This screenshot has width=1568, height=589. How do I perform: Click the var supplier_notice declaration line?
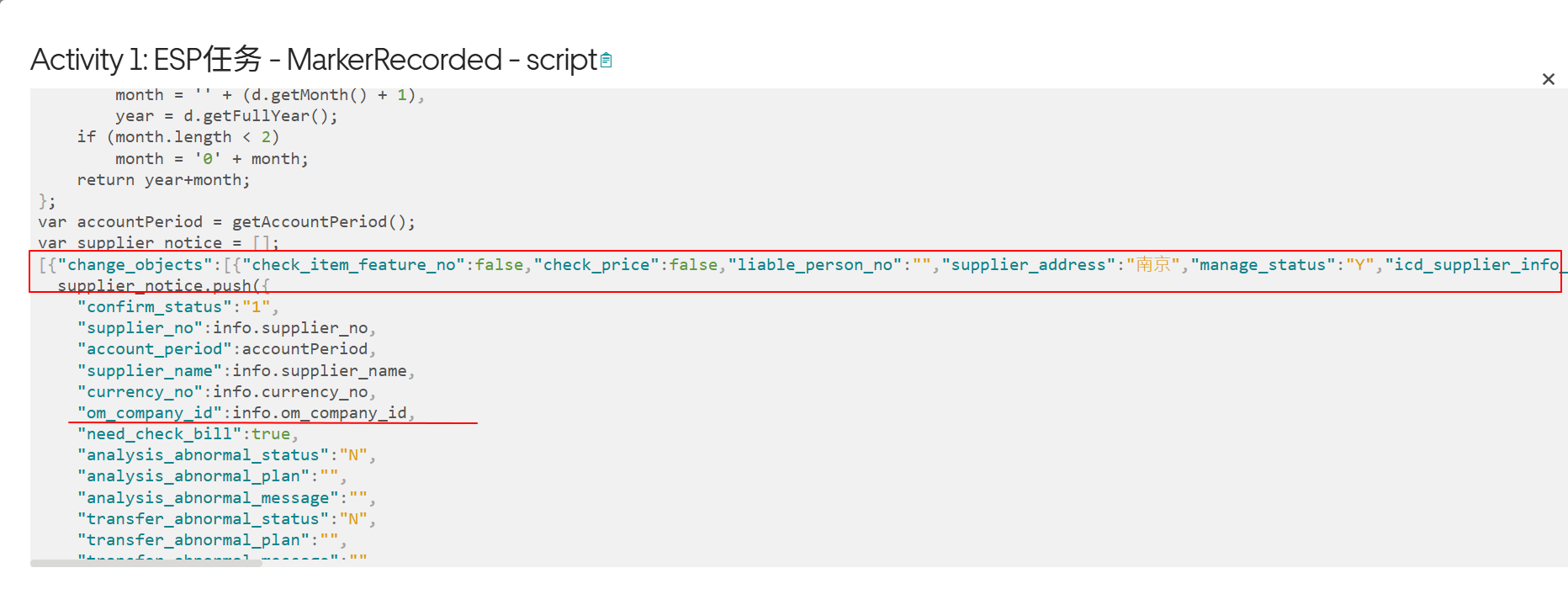(x=159, y=242)
